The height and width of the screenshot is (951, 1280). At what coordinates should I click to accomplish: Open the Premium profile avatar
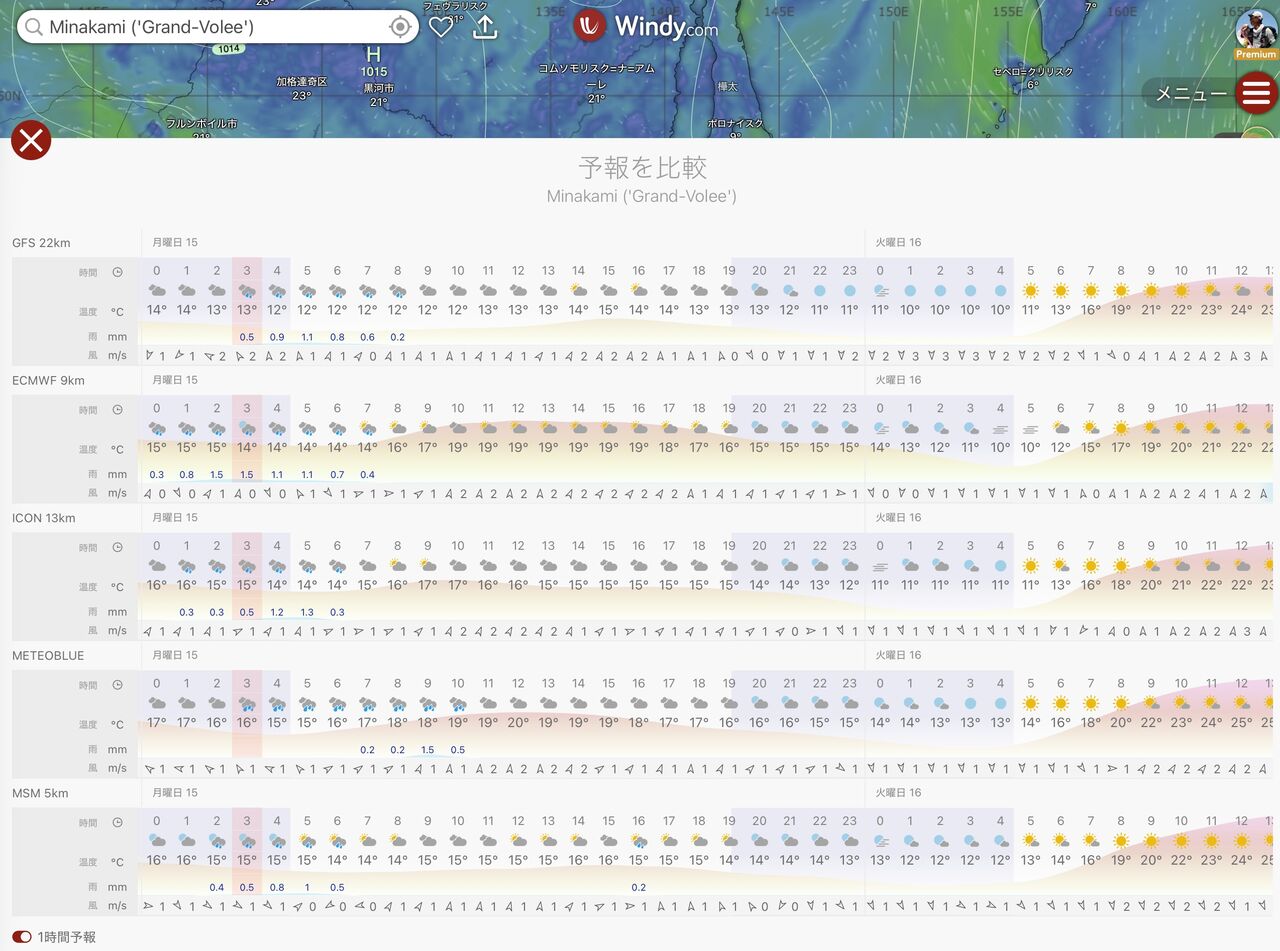pos(1256,32)
